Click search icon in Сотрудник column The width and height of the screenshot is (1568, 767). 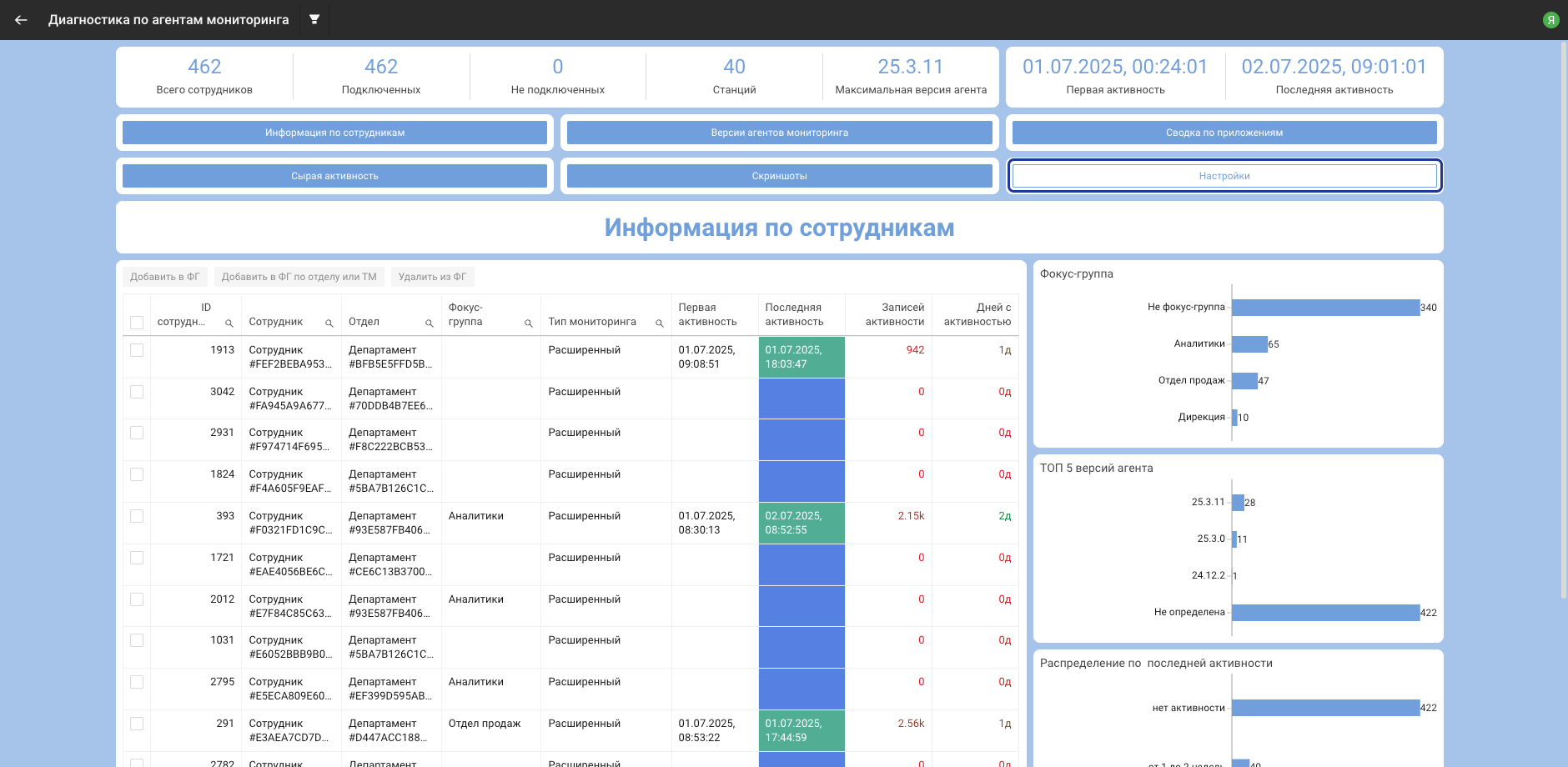coord(329,323)
